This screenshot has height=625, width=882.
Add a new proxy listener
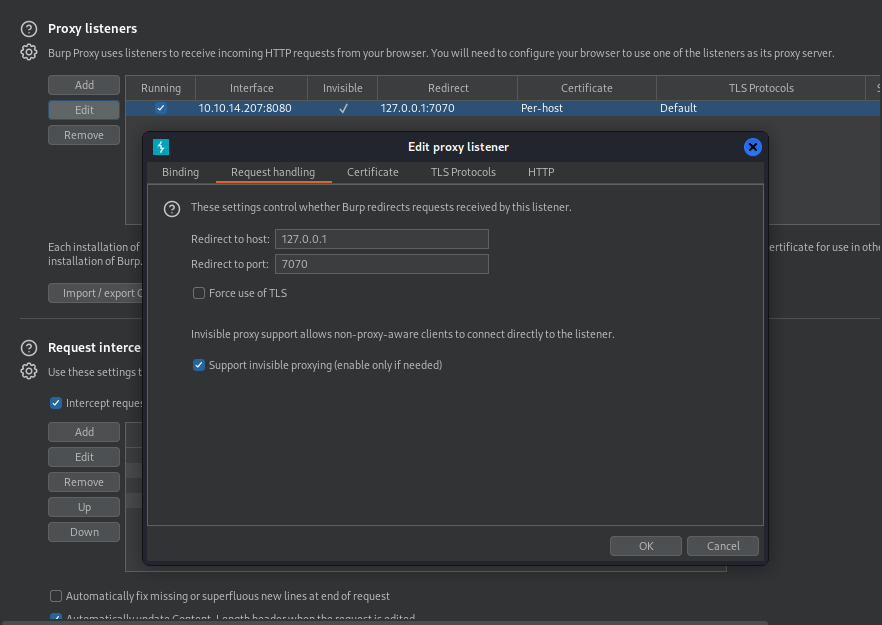pyautogui.click(x=84, y=85)
